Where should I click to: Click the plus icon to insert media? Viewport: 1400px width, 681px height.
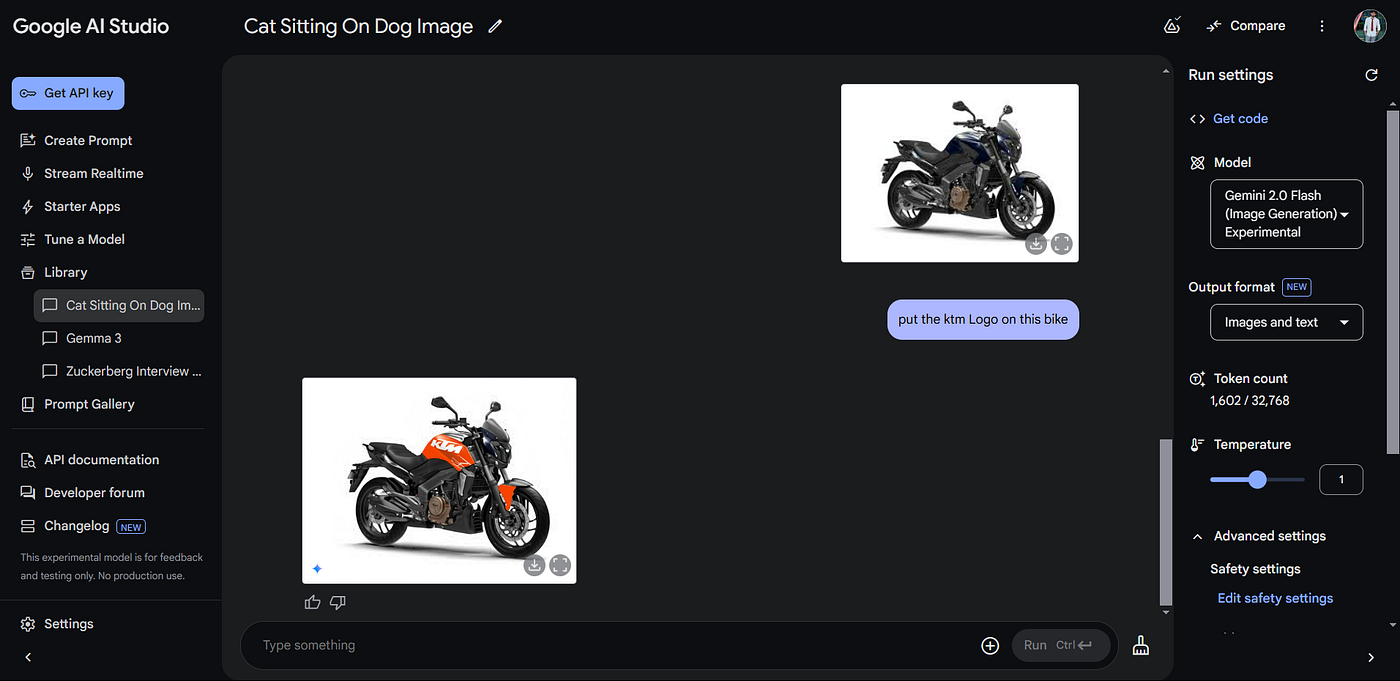tap(990, 646)
